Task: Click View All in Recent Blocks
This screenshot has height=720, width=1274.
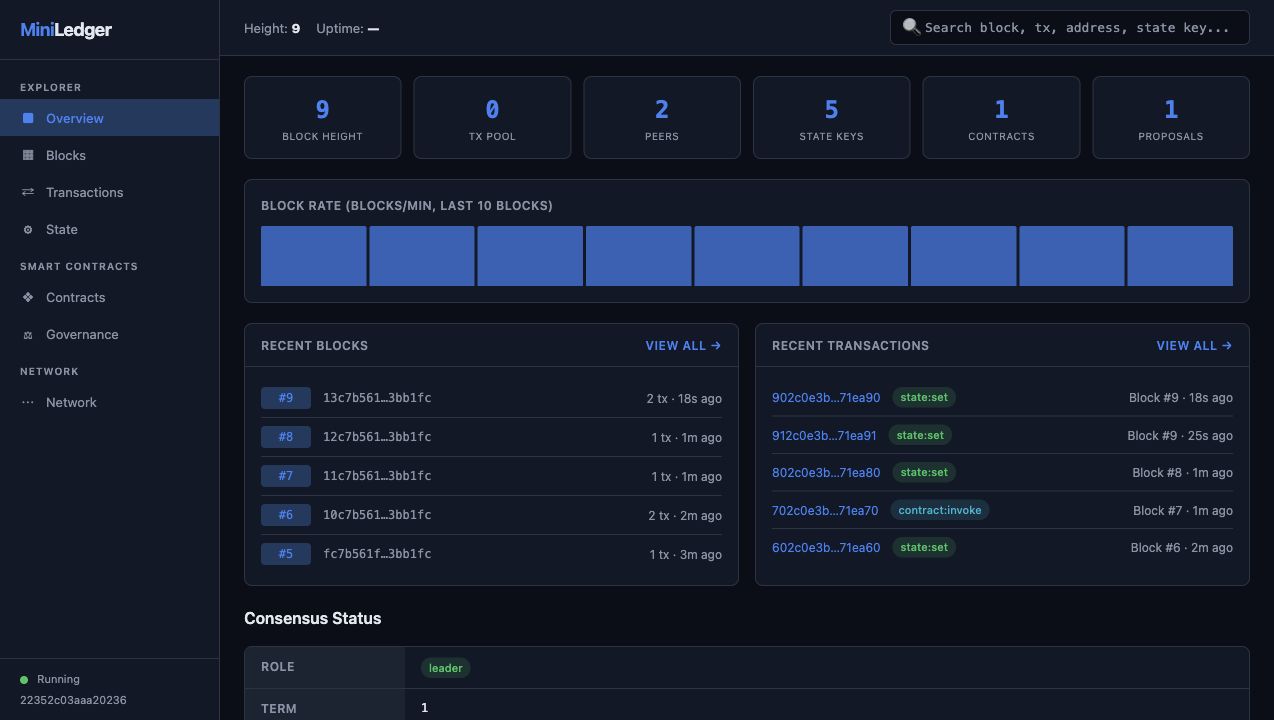Action: (x=683, y=345)
